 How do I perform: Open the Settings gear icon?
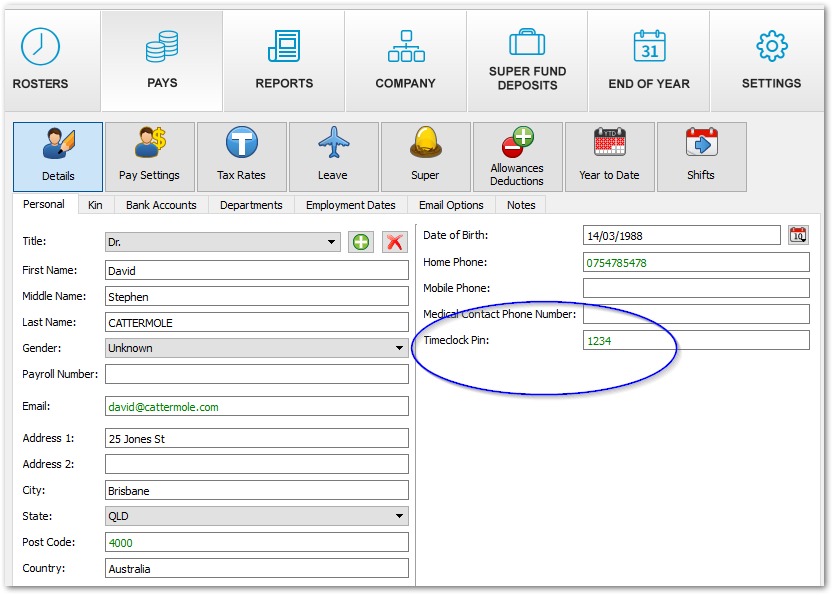tap(771, 46)
